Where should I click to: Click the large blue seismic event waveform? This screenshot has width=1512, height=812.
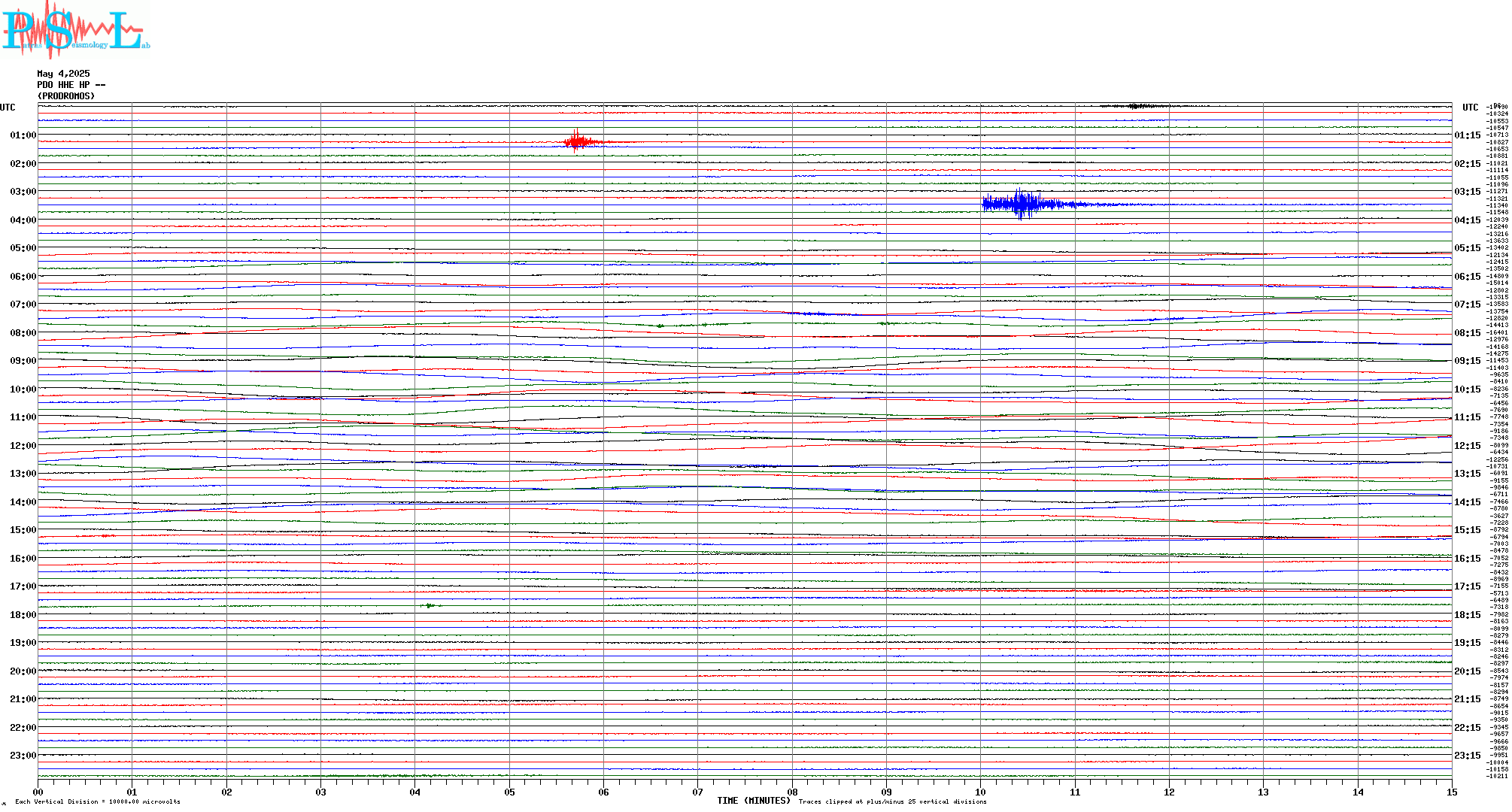point(1019,204)
